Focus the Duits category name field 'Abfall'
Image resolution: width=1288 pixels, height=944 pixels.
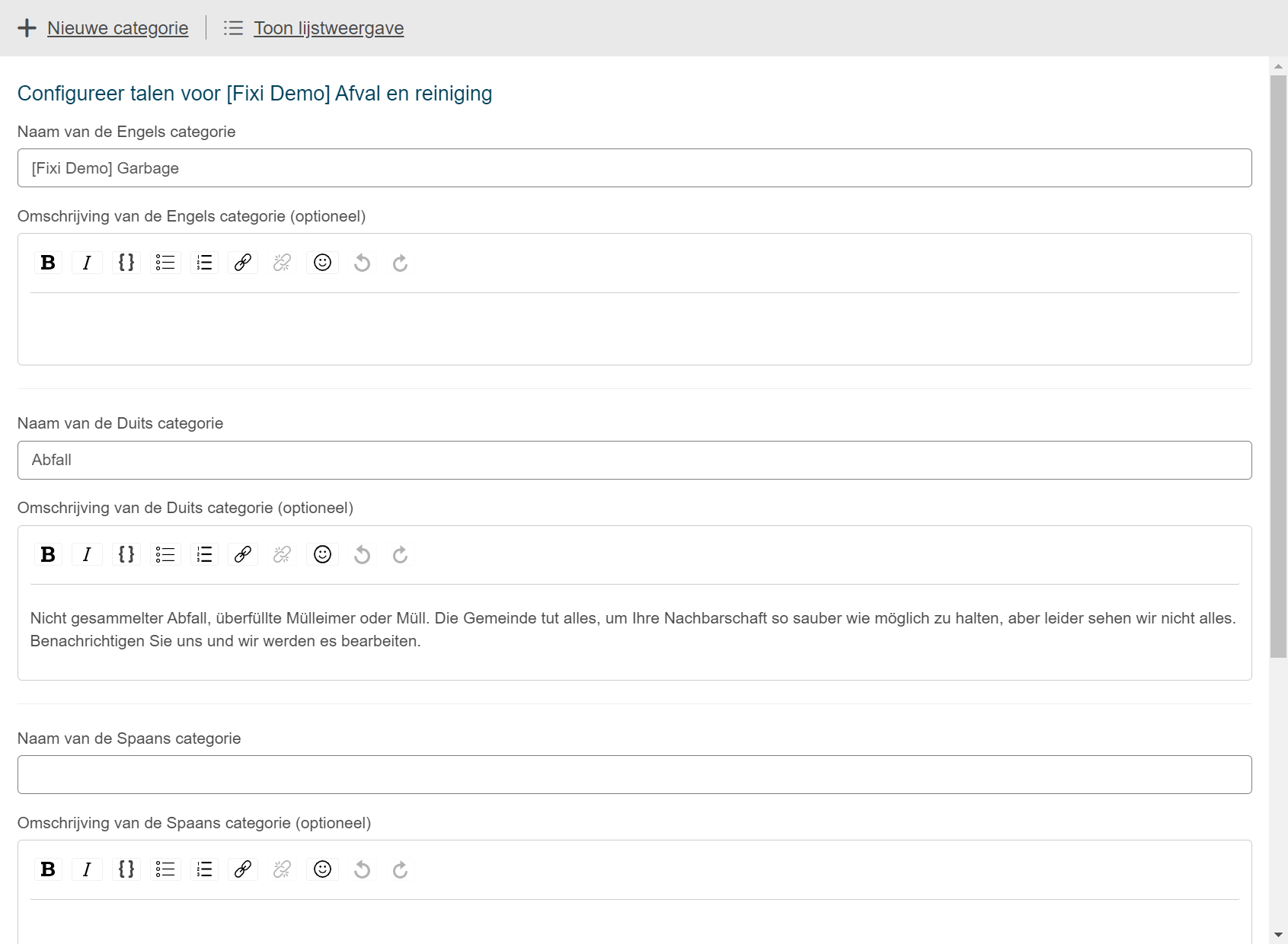point(634,460)
